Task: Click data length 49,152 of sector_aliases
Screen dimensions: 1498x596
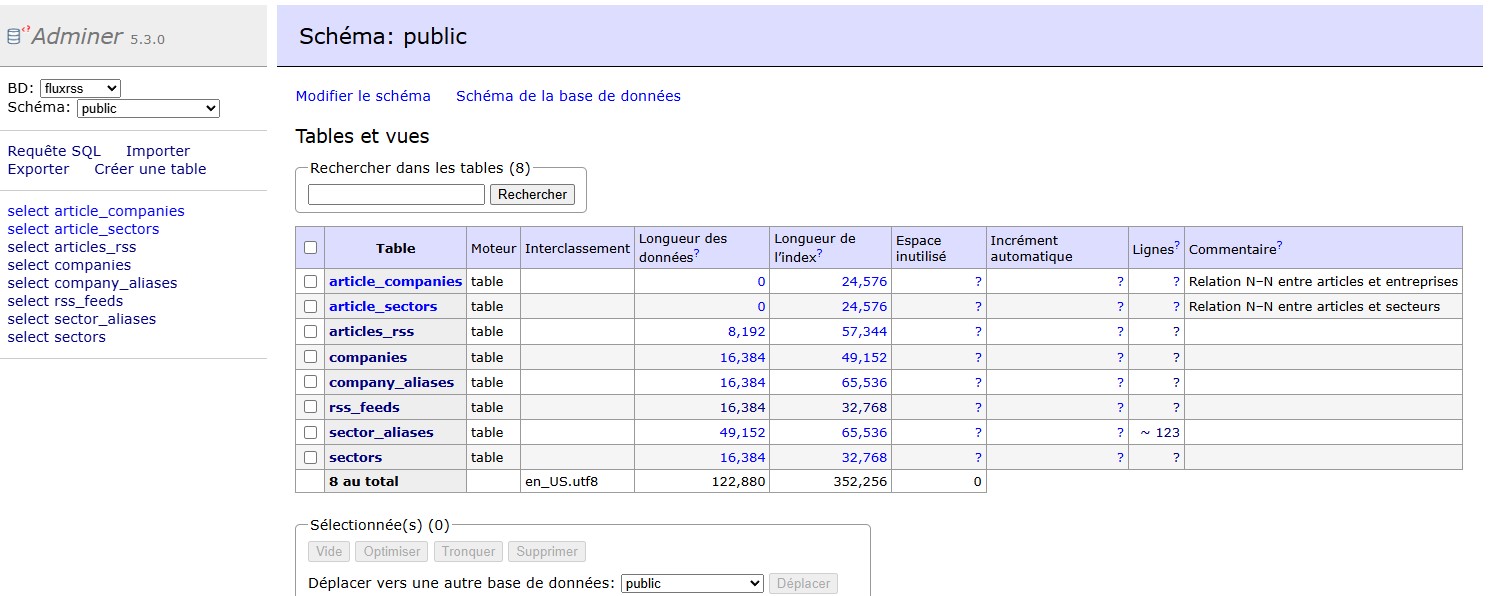Action: pos(742,432)
